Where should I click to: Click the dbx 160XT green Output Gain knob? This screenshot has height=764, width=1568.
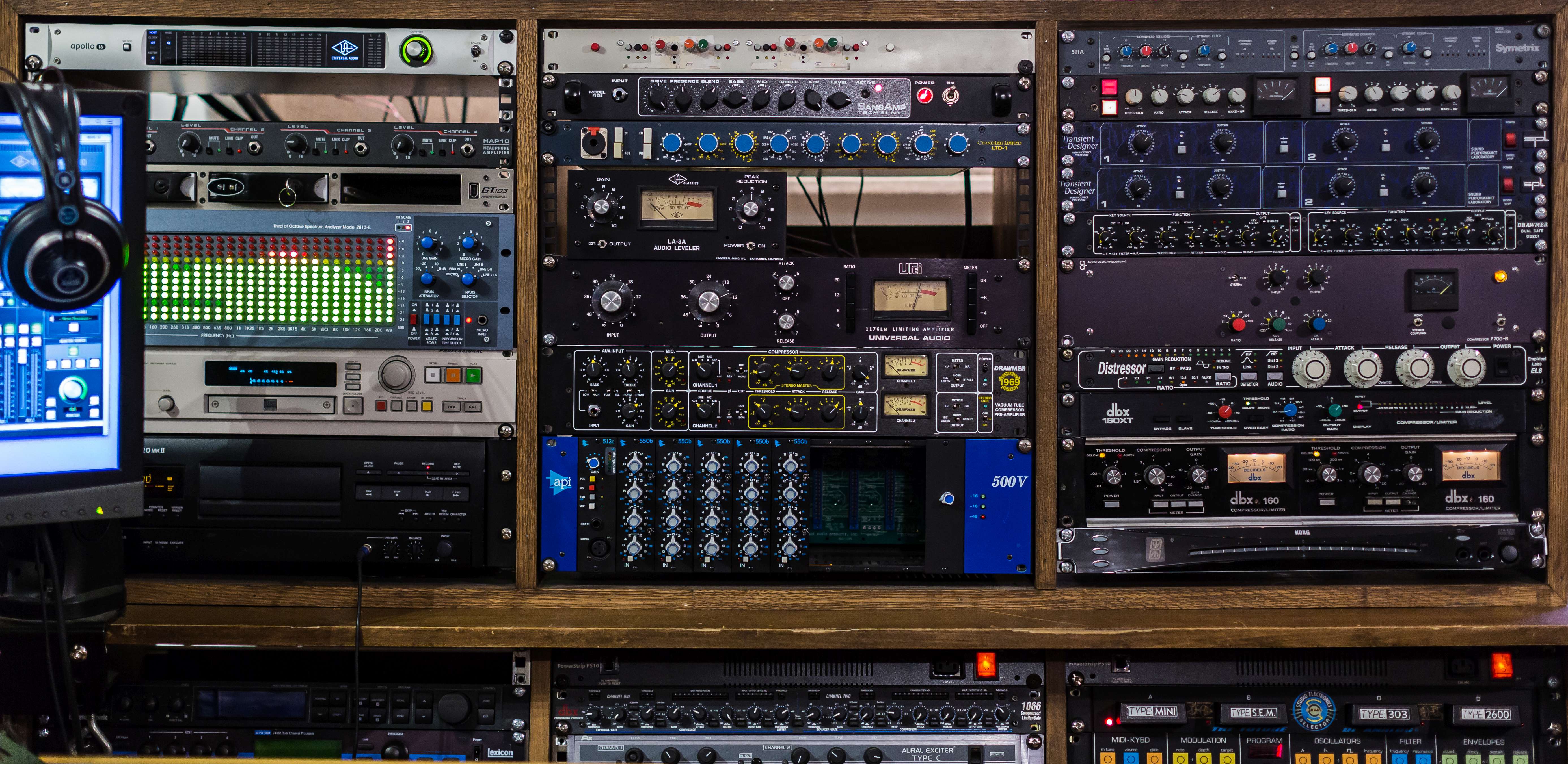pyautogui.click(x=1334, y=410)
